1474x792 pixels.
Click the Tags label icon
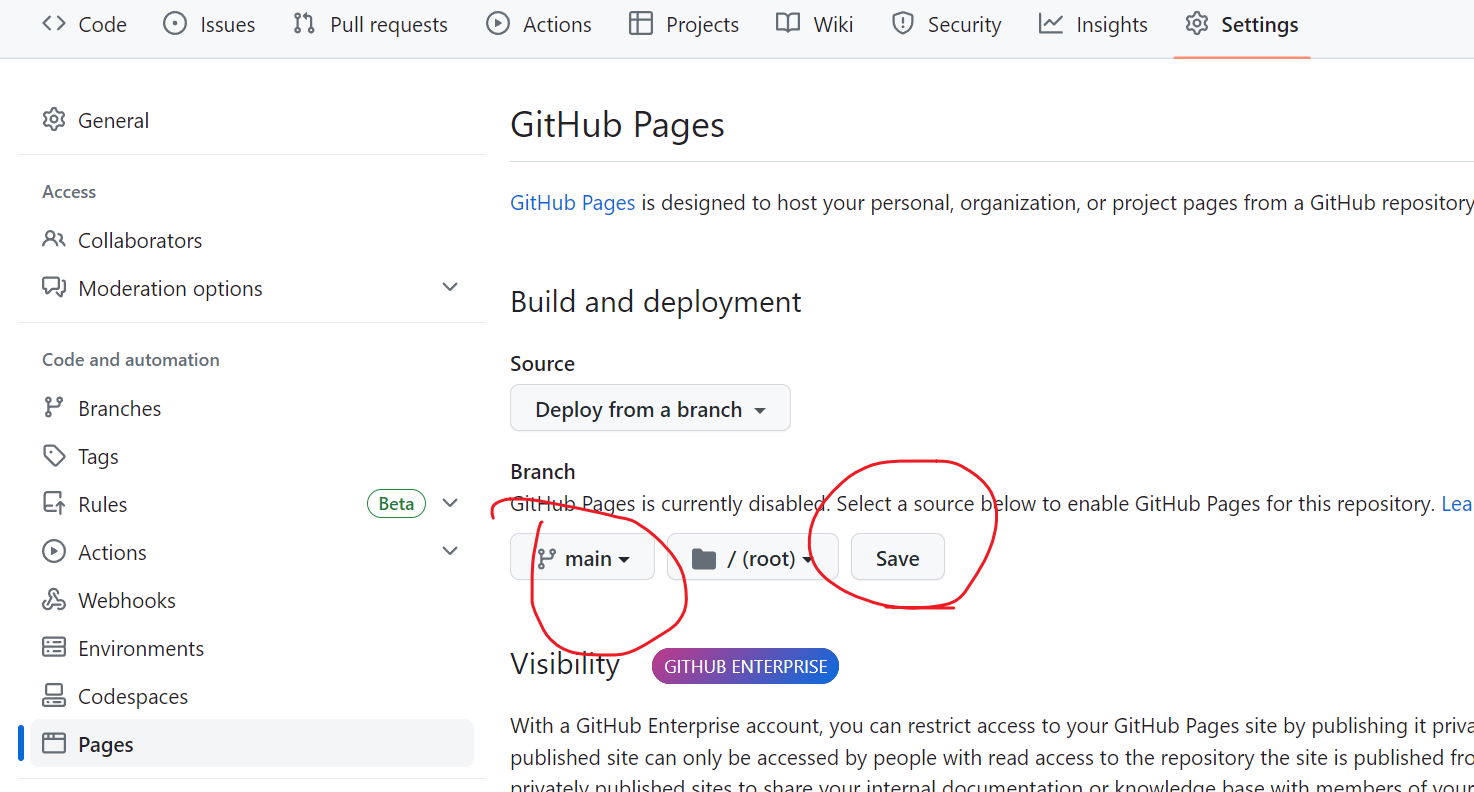(x=54, y=456)
